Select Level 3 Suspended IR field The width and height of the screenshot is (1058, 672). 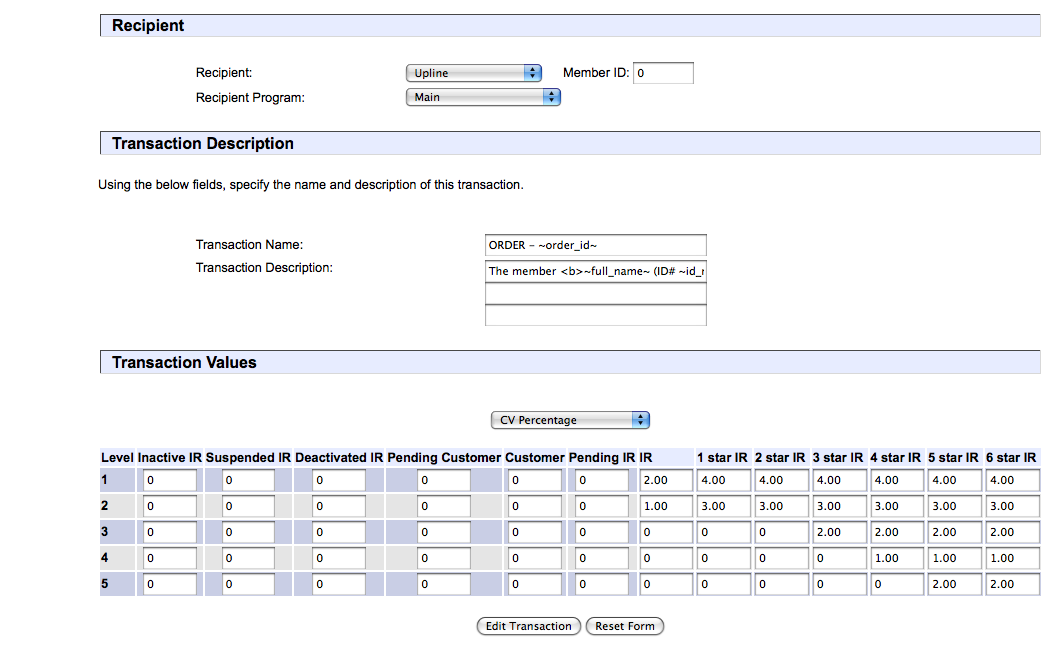(x=247, y=532)
